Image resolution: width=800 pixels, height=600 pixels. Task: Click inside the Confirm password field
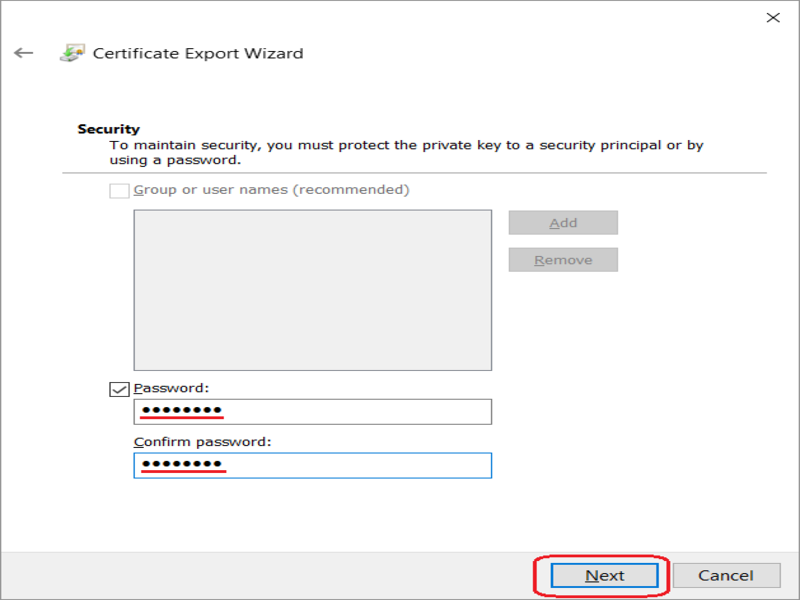coord(313,465)
